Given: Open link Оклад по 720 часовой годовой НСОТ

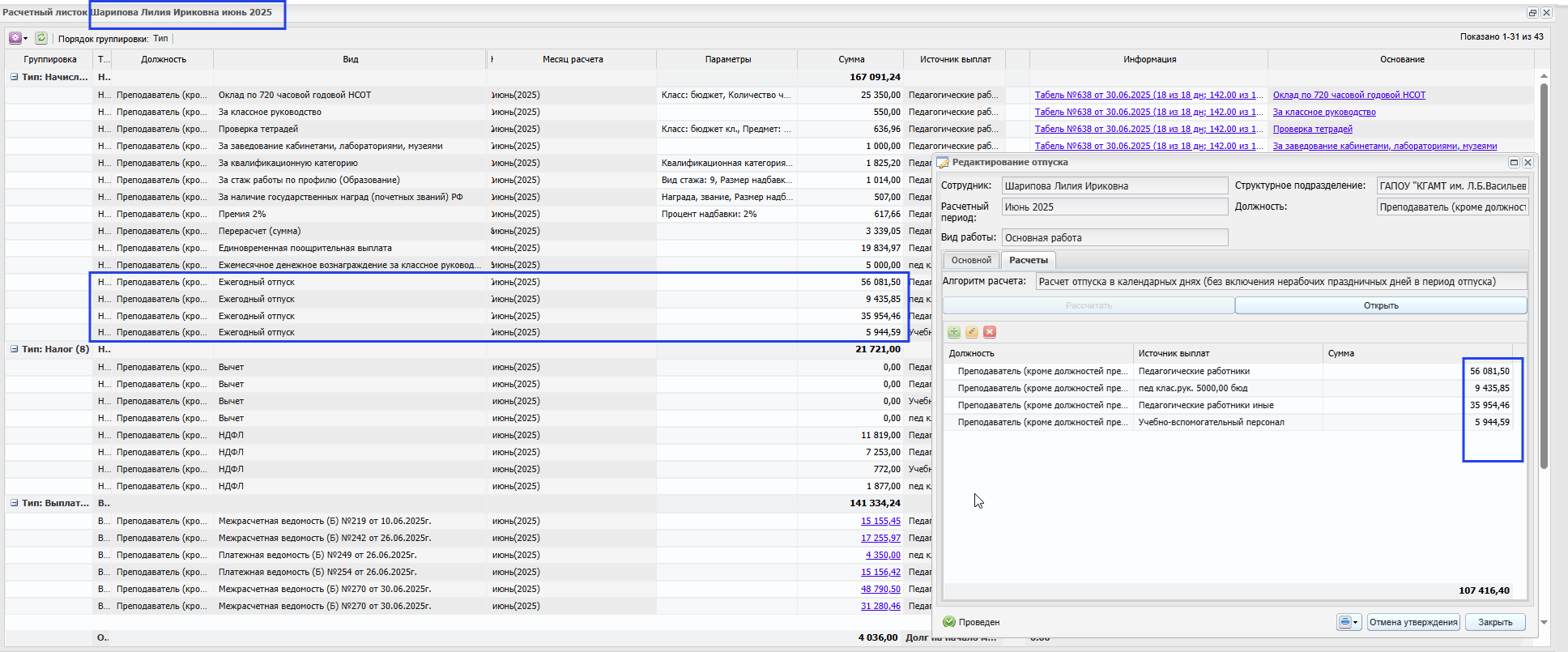Looking at the screenshot, I should coord(1349,95).
